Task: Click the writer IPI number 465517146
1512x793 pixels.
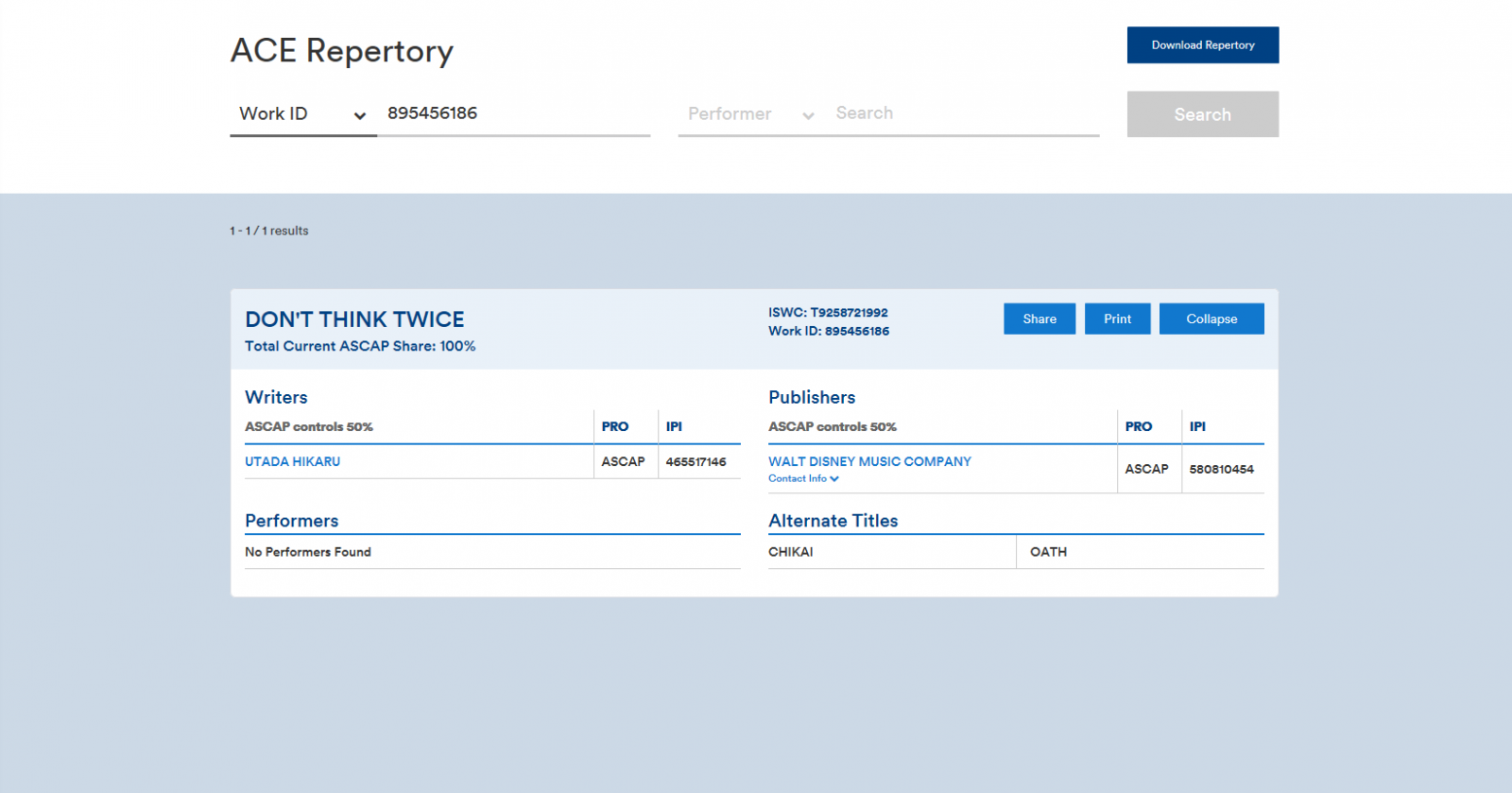Action: (x=696, y=462)
